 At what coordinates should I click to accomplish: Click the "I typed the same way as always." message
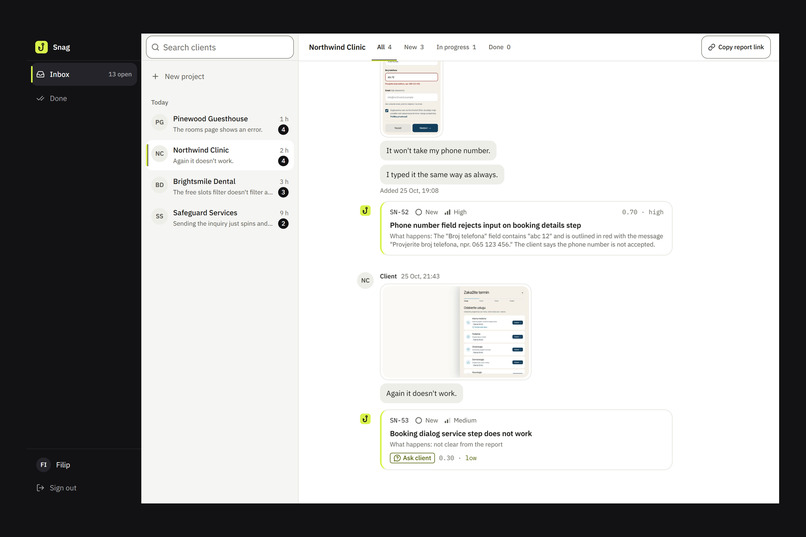pyautogui.click(x=442, y=175)
